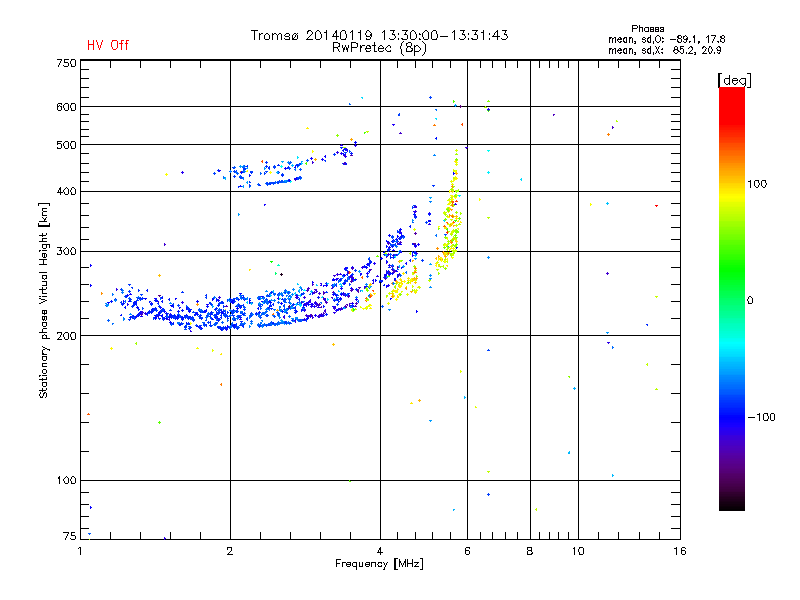Image resolution: width=800 pixels, height=600 pixels.
Task: Click the y-axis tick label '200'
Action: click(x=66, y=336)
